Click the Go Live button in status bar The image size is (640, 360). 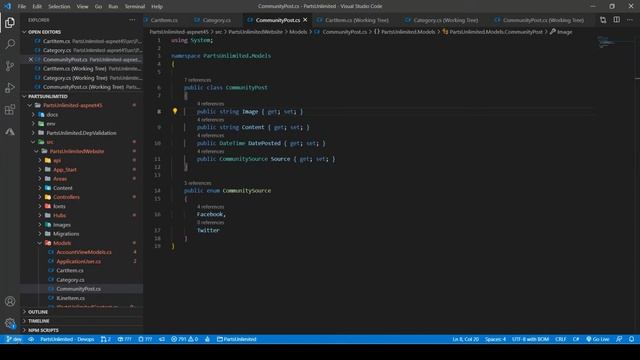click(x=598, y=339)
